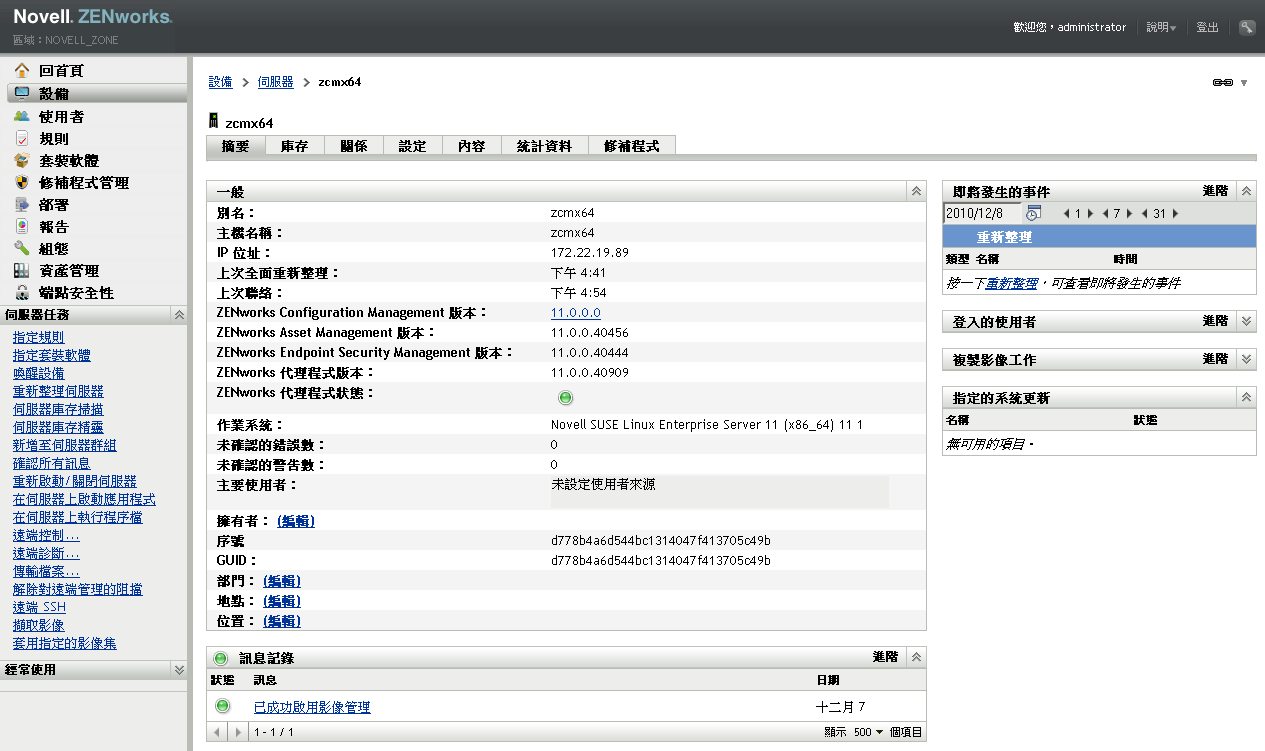Open dropdown arrow next to chain link icon
This screenshot has width=1265, height=751.
point(1244,83)
